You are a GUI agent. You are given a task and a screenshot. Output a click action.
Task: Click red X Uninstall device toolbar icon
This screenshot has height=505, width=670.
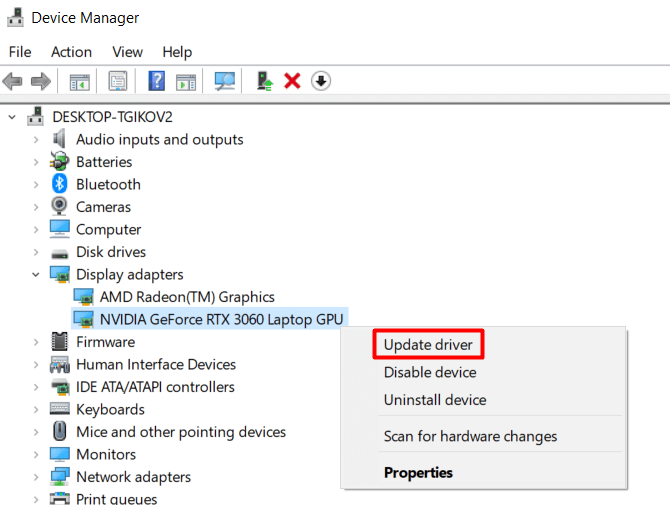(x=292, y=81)
